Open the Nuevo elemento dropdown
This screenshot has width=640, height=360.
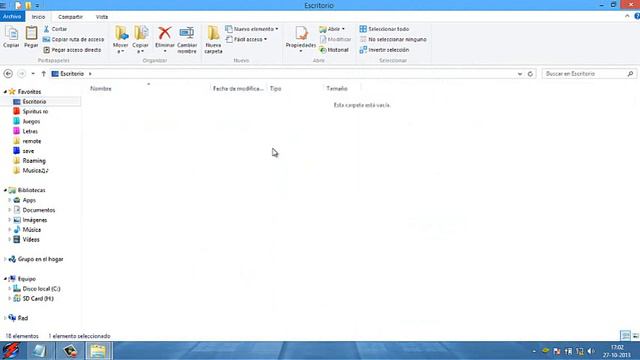coord(252,29)
